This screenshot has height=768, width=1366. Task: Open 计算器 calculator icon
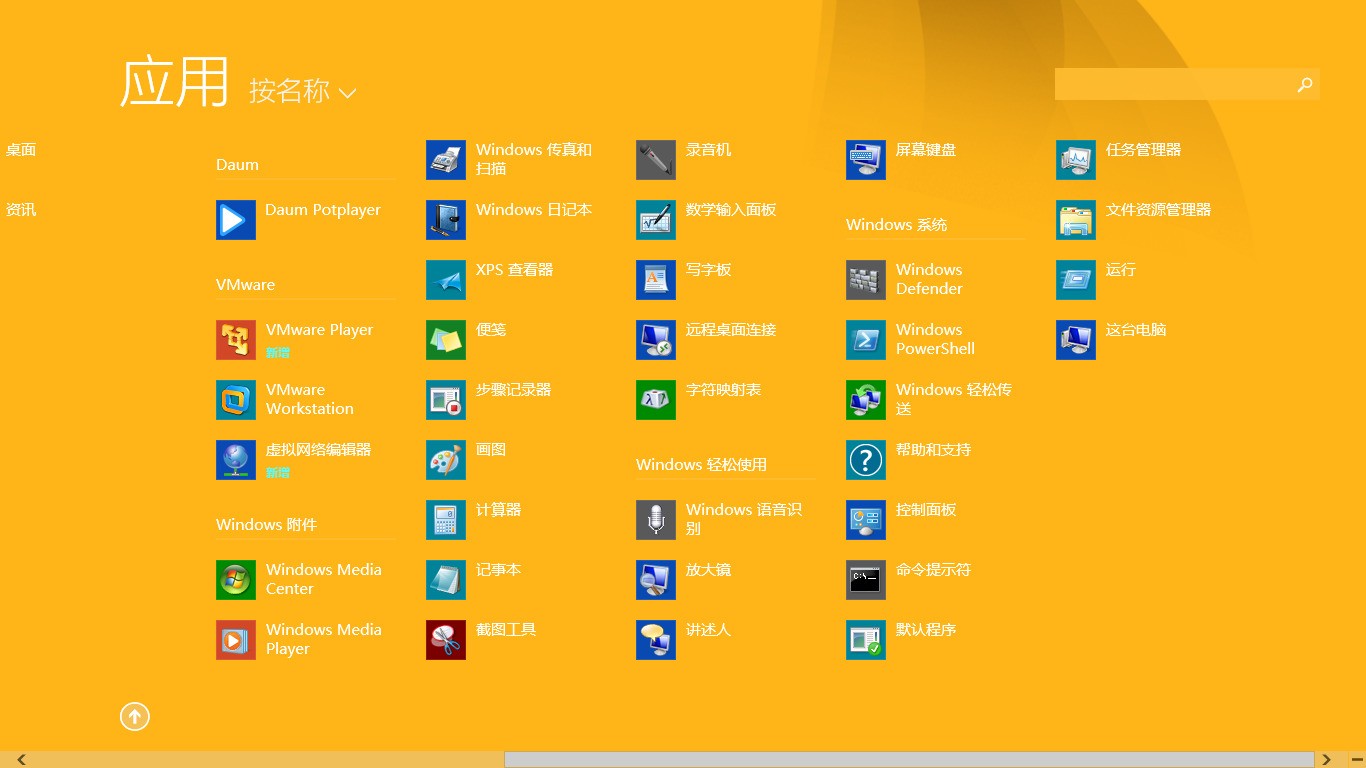(446, 520)
